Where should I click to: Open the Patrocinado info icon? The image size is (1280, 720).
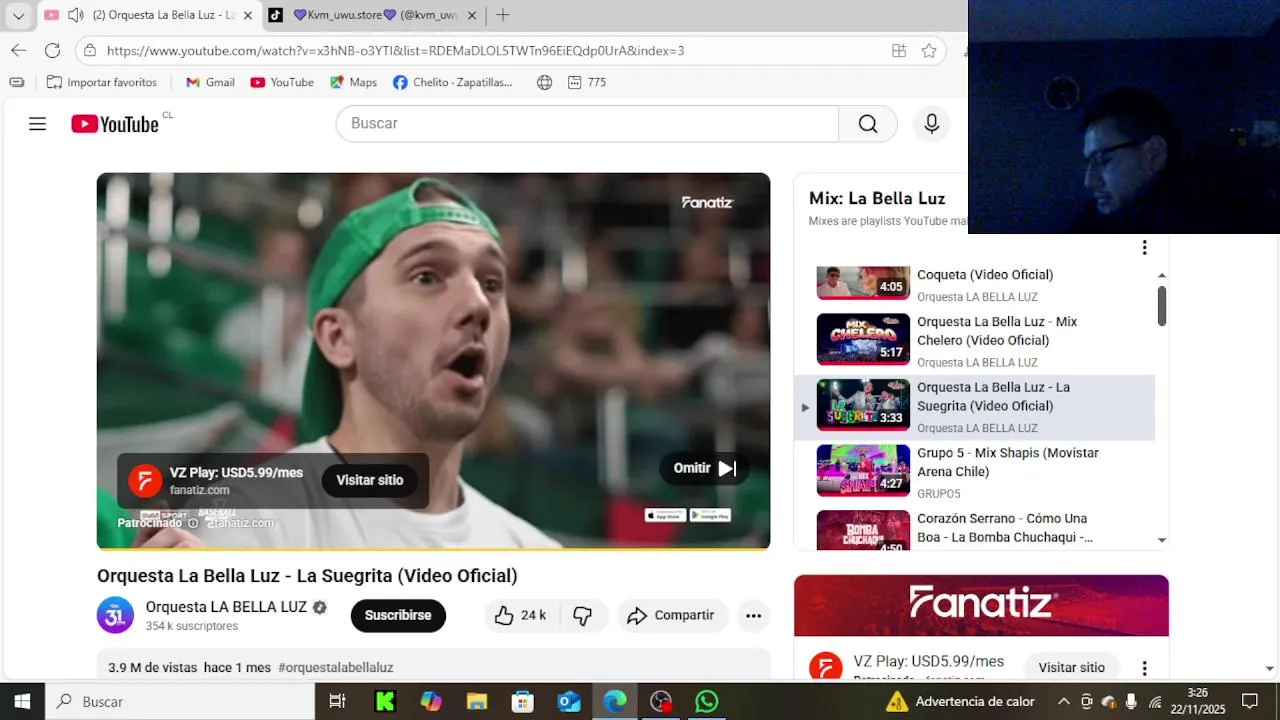pyautogui.click(x=193, y=523)
